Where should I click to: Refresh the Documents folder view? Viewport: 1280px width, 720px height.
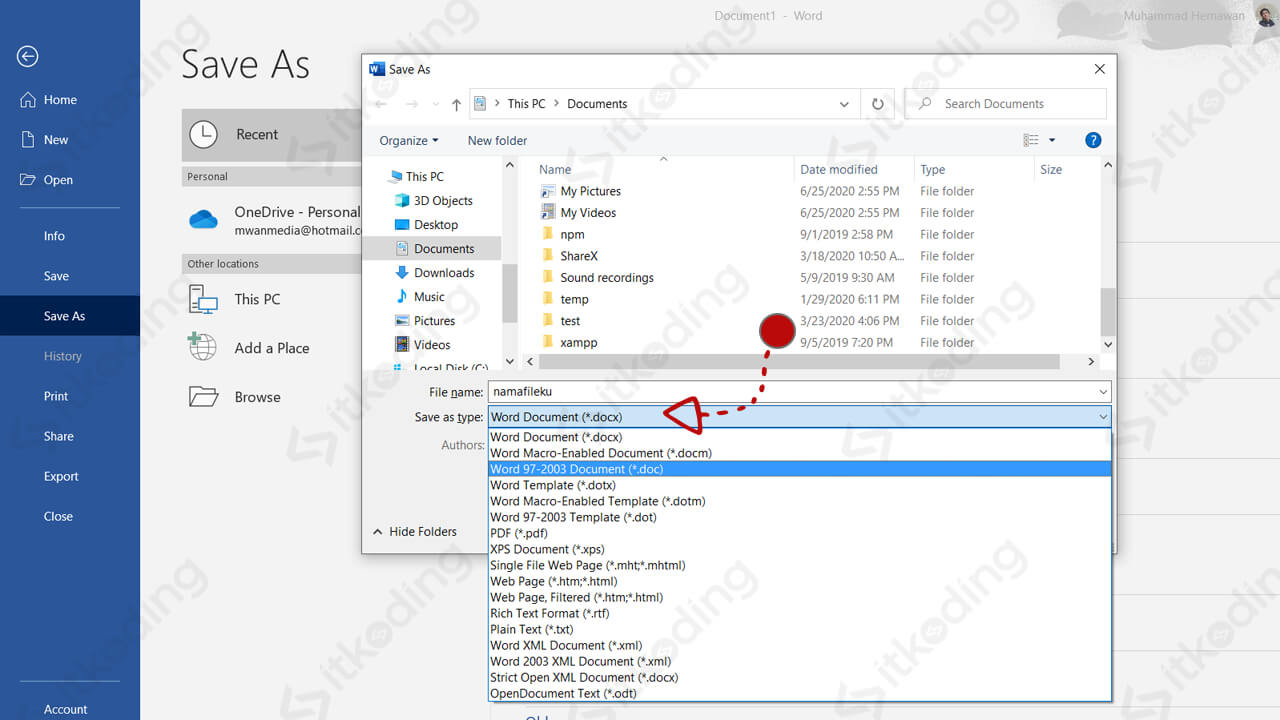(x=877, y=104)
